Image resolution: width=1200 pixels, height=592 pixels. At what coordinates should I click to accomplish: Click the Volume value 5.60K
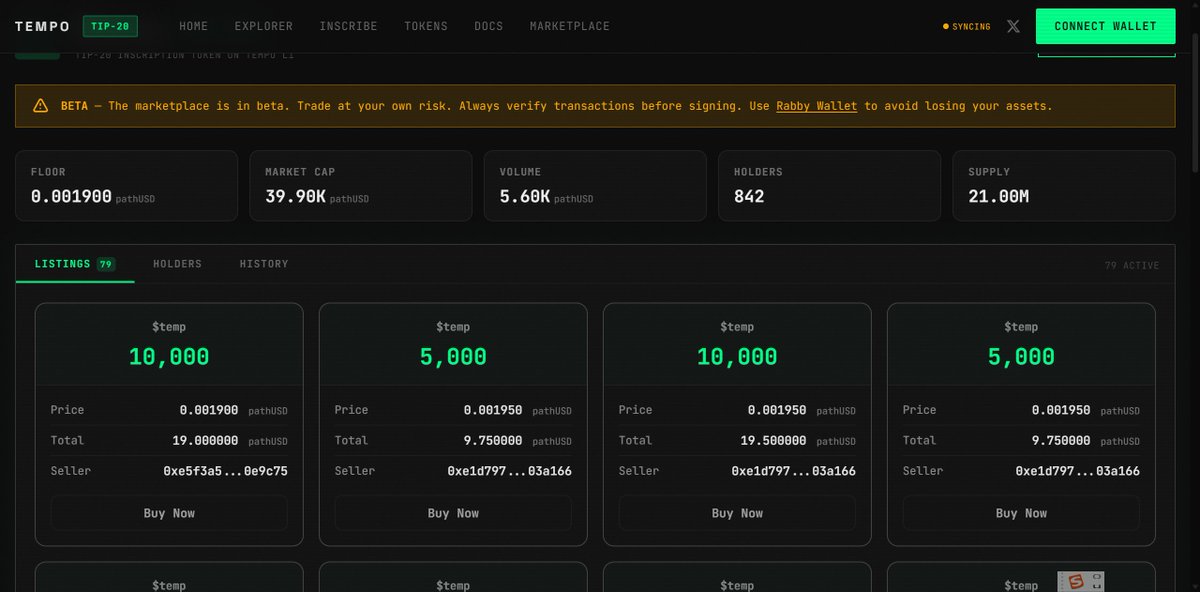coord(524,197)
